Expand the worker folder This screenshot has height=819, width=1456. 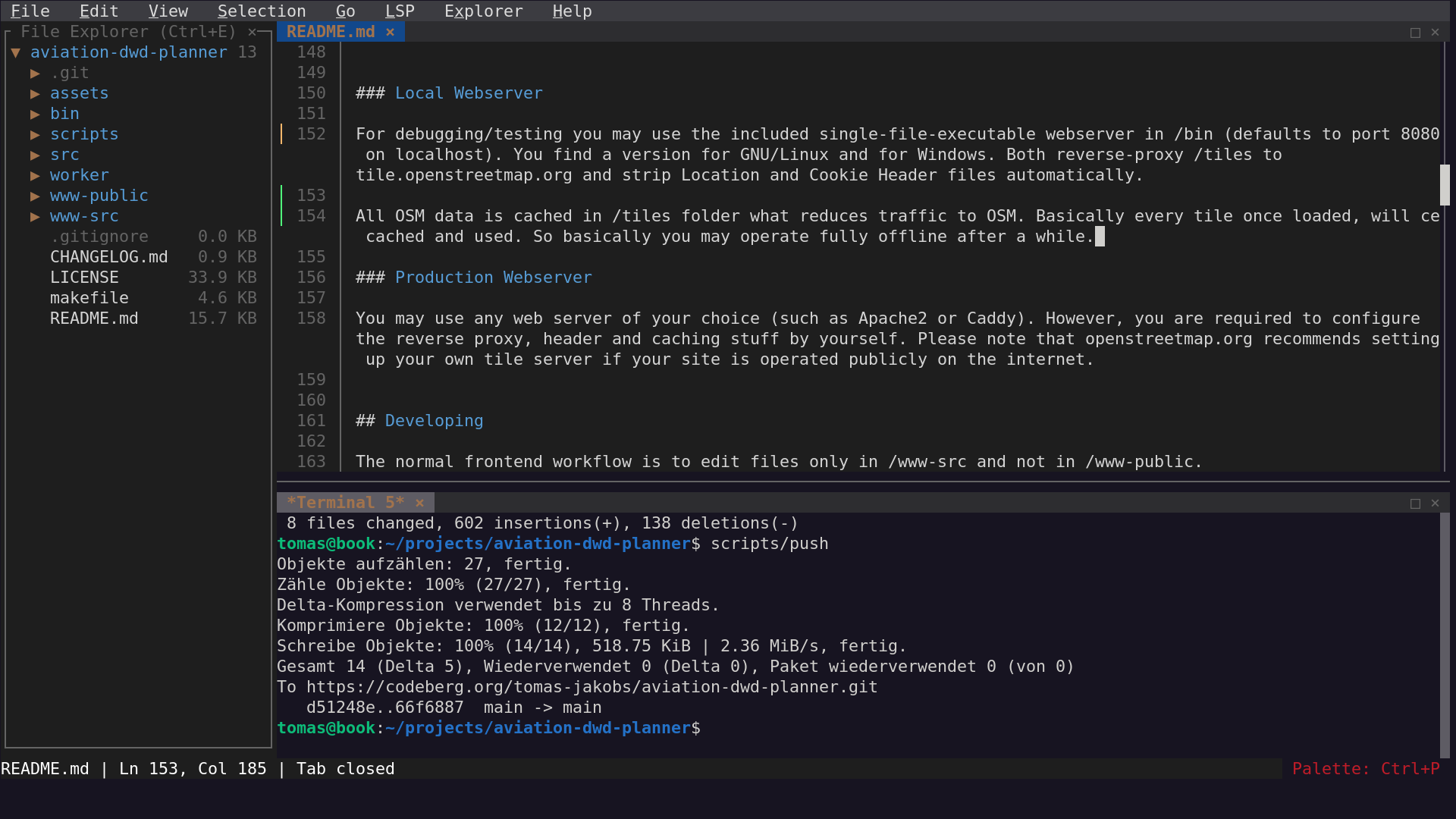(x=35, y=175)
